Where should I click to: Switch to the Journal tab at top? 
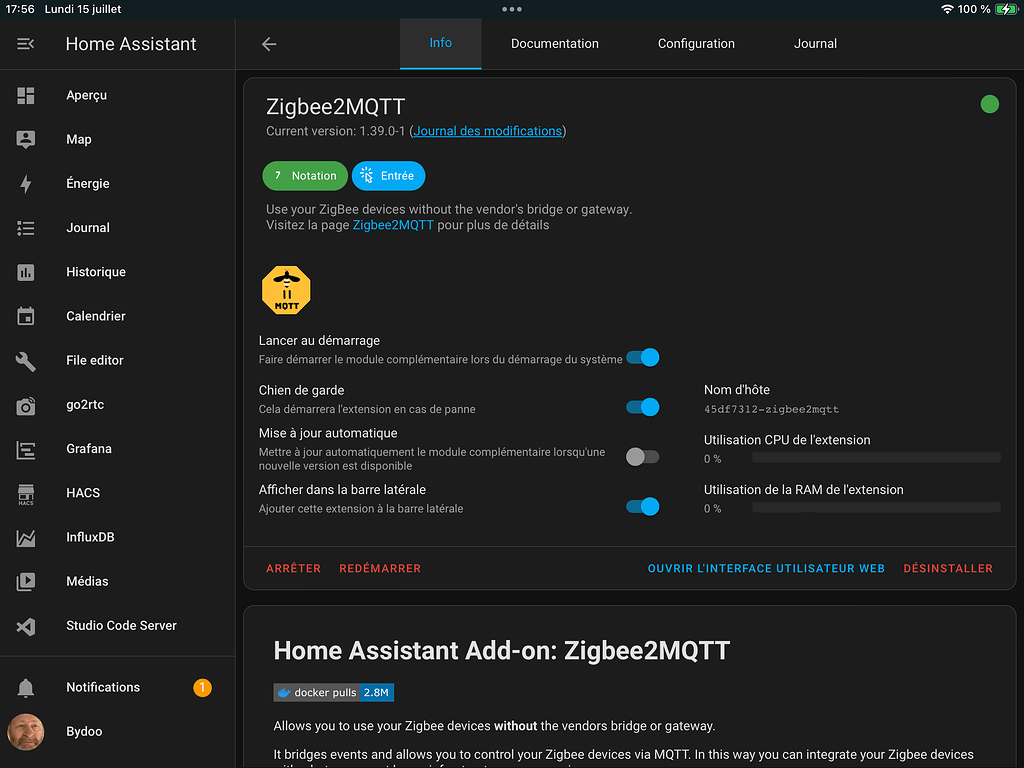815,44
